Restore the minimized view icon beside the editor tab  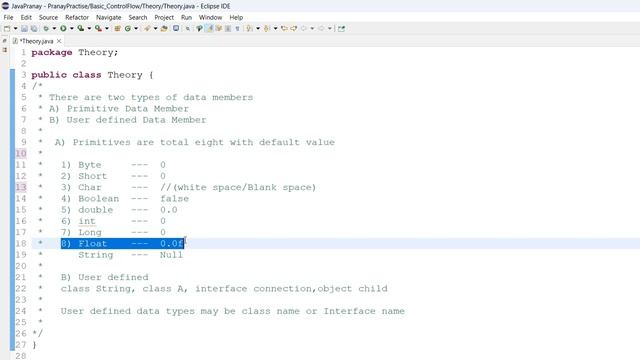[4, 41]
